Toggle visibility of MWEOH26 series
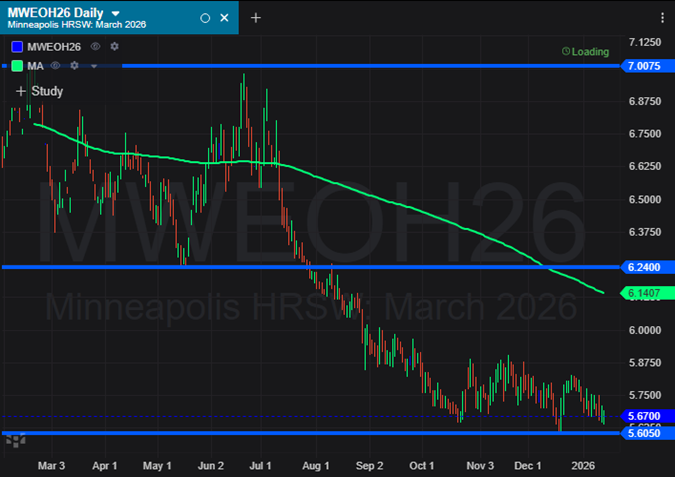The image size is (675, 477). (96, 46)
